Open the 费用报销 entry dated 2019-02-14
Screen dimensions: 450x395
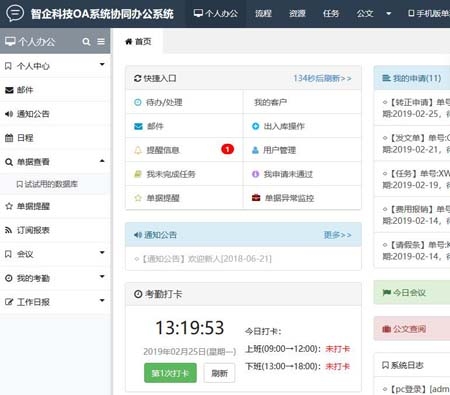pos(416,215)
